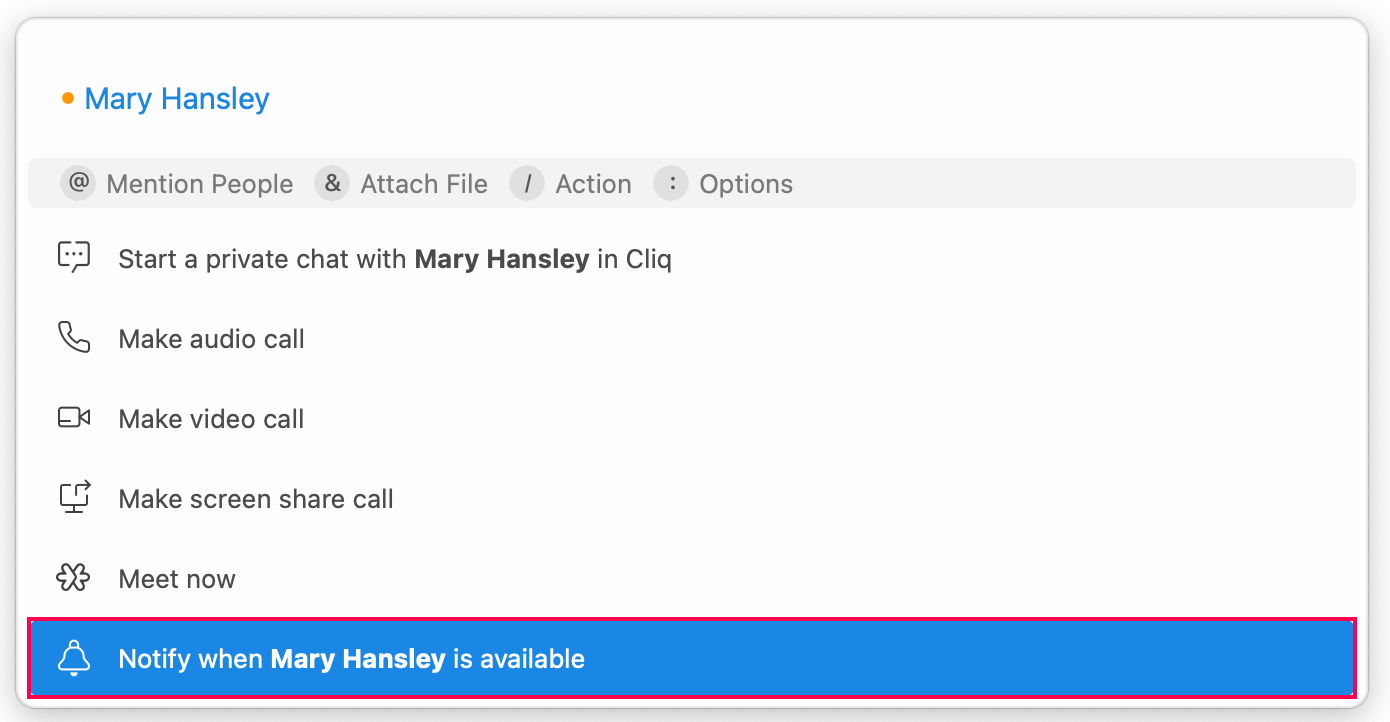The image size is (1390, 722).
Task: Click the & attach file badge
Action: click(332, 184)
